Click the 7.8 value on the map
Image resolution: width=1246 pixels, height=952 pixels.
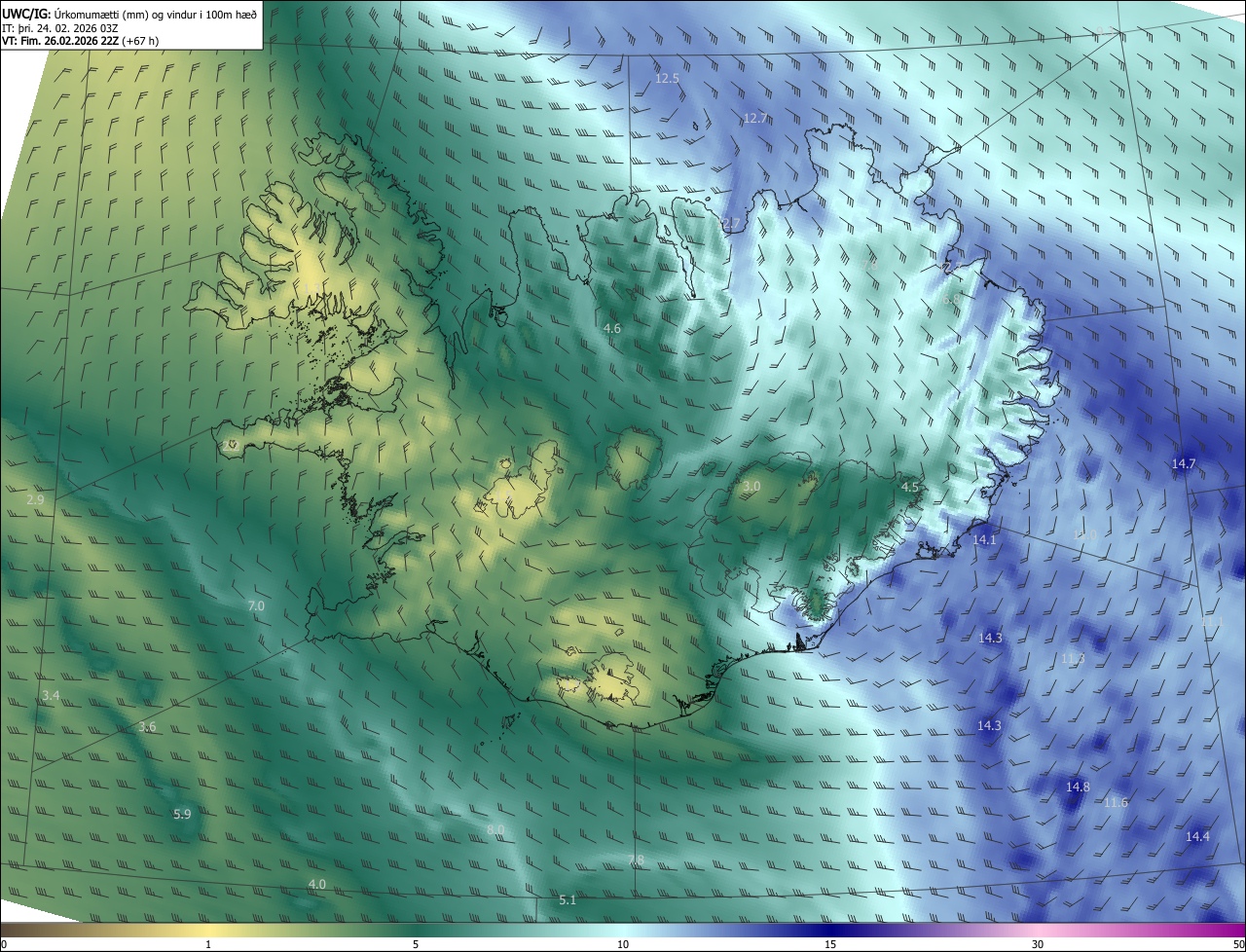point(636,860)
